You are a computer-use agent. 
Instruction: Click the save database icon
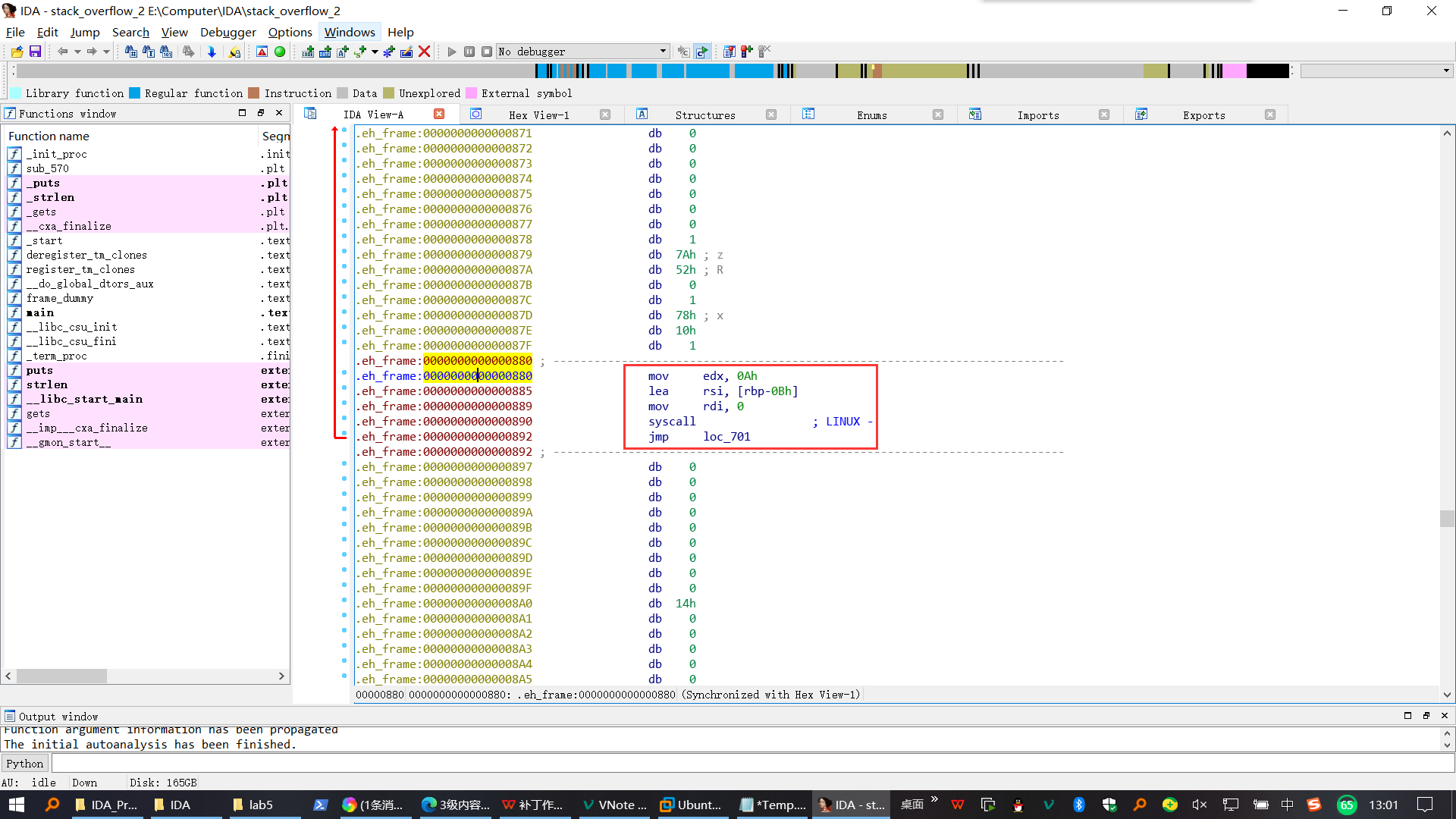coord(35,52)
